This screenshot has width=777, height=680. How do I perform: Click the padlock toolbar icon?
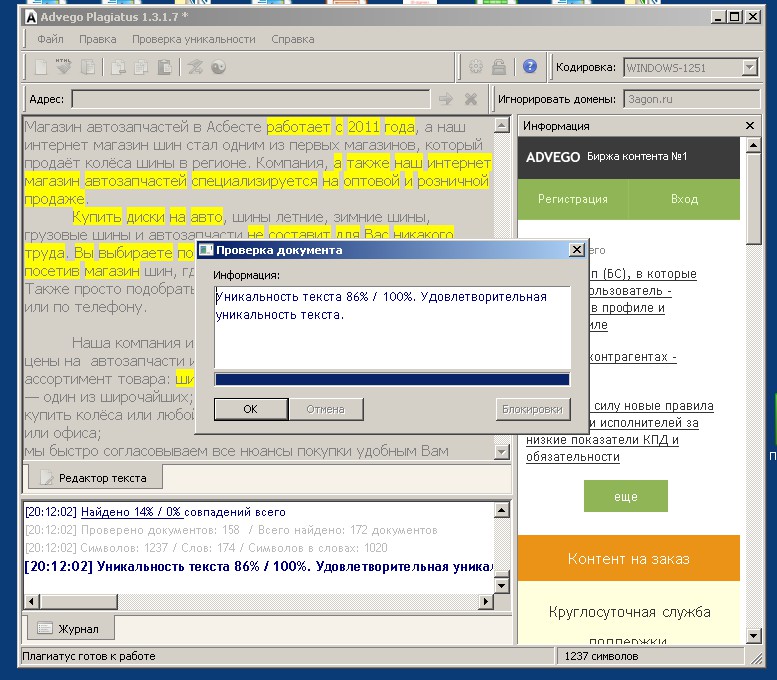point(499,67)
